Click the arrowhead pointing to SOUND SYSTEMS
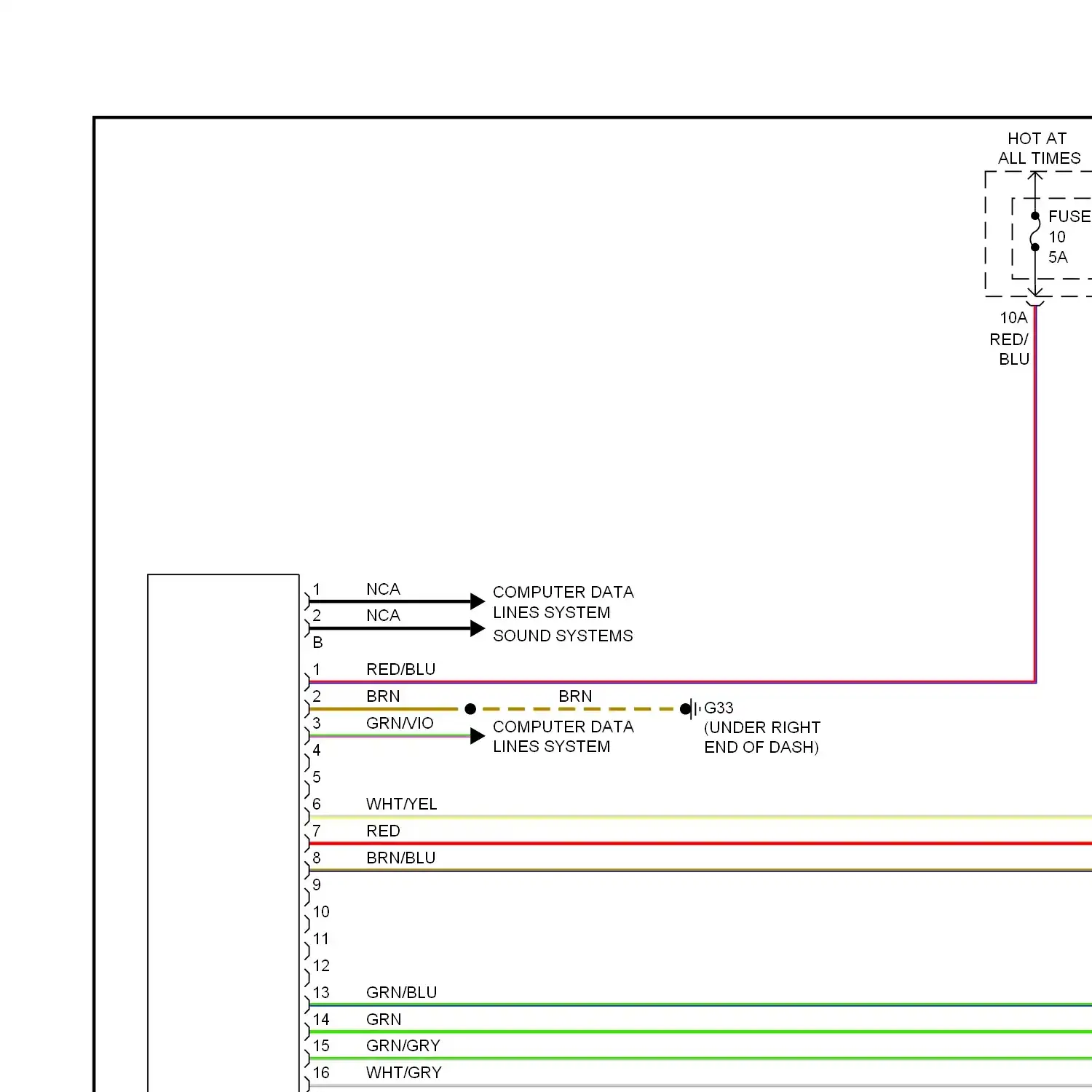The image size is (1092, 1092). tap(478, 628)
